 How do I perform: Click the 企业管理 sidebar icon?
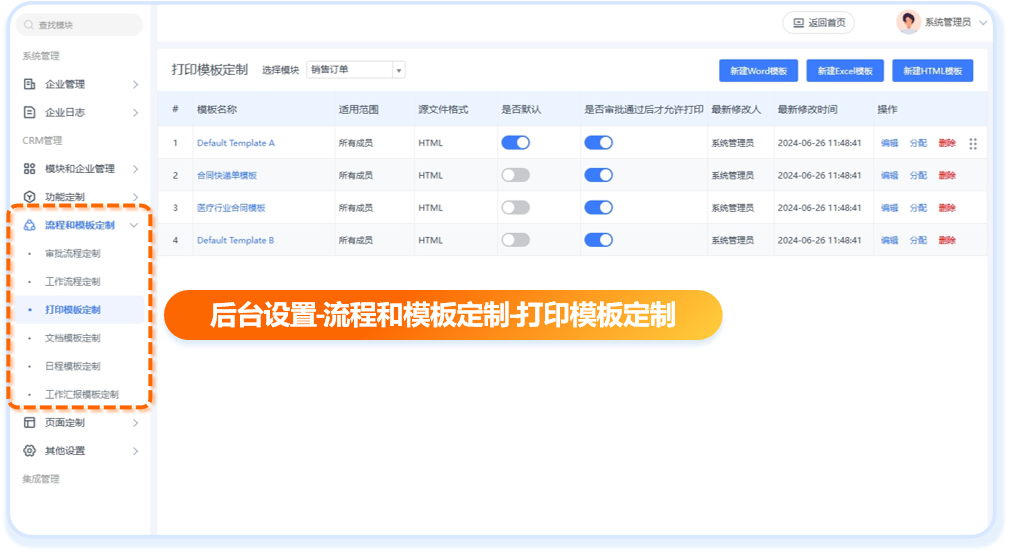pos(30,84)
